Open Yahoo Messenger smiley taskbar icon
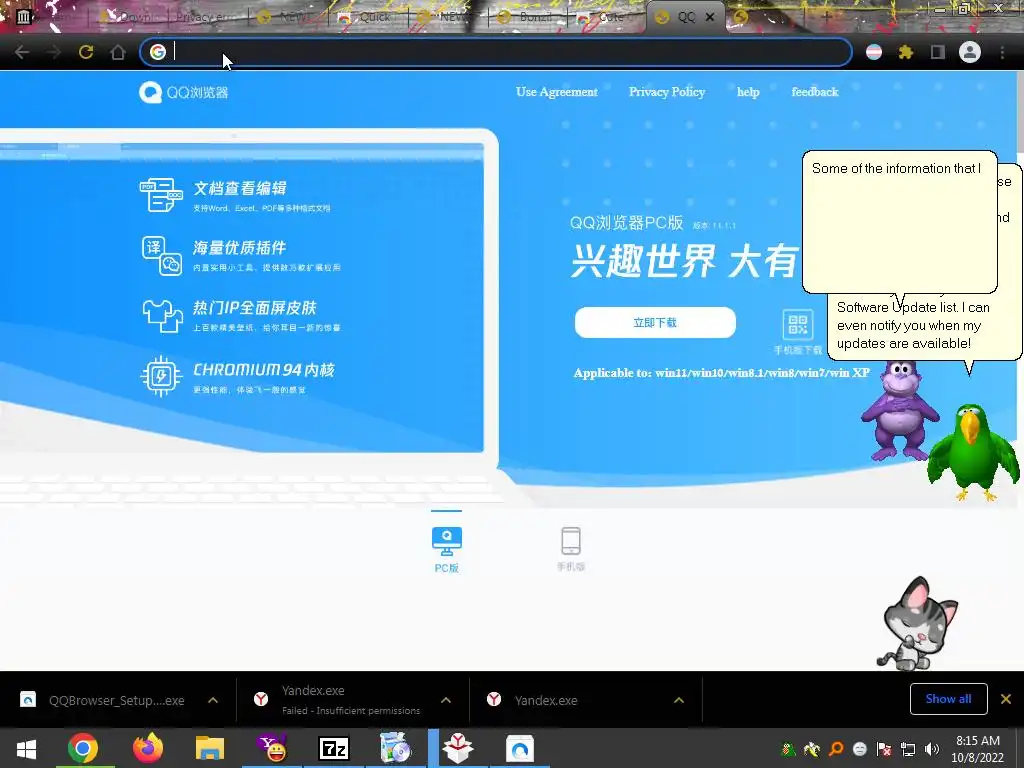 (272, 748)
